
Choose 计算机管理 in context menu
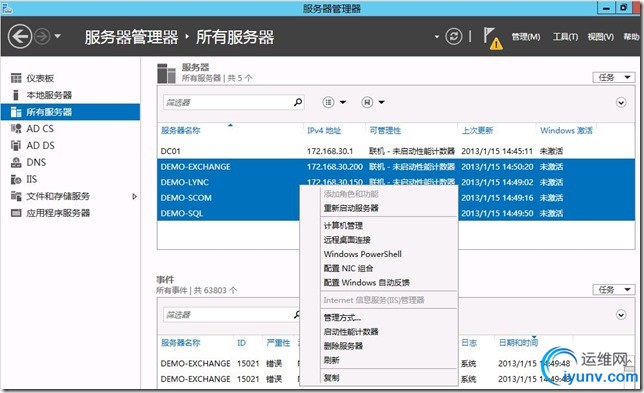click(x=343, y=225)
